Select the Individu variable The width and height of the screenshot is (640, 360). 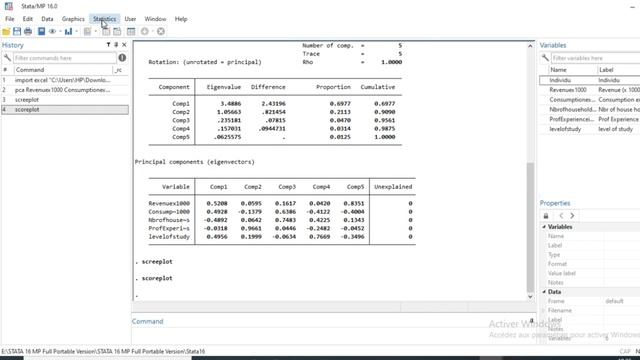pyautogui.click(x=590, y=80)
